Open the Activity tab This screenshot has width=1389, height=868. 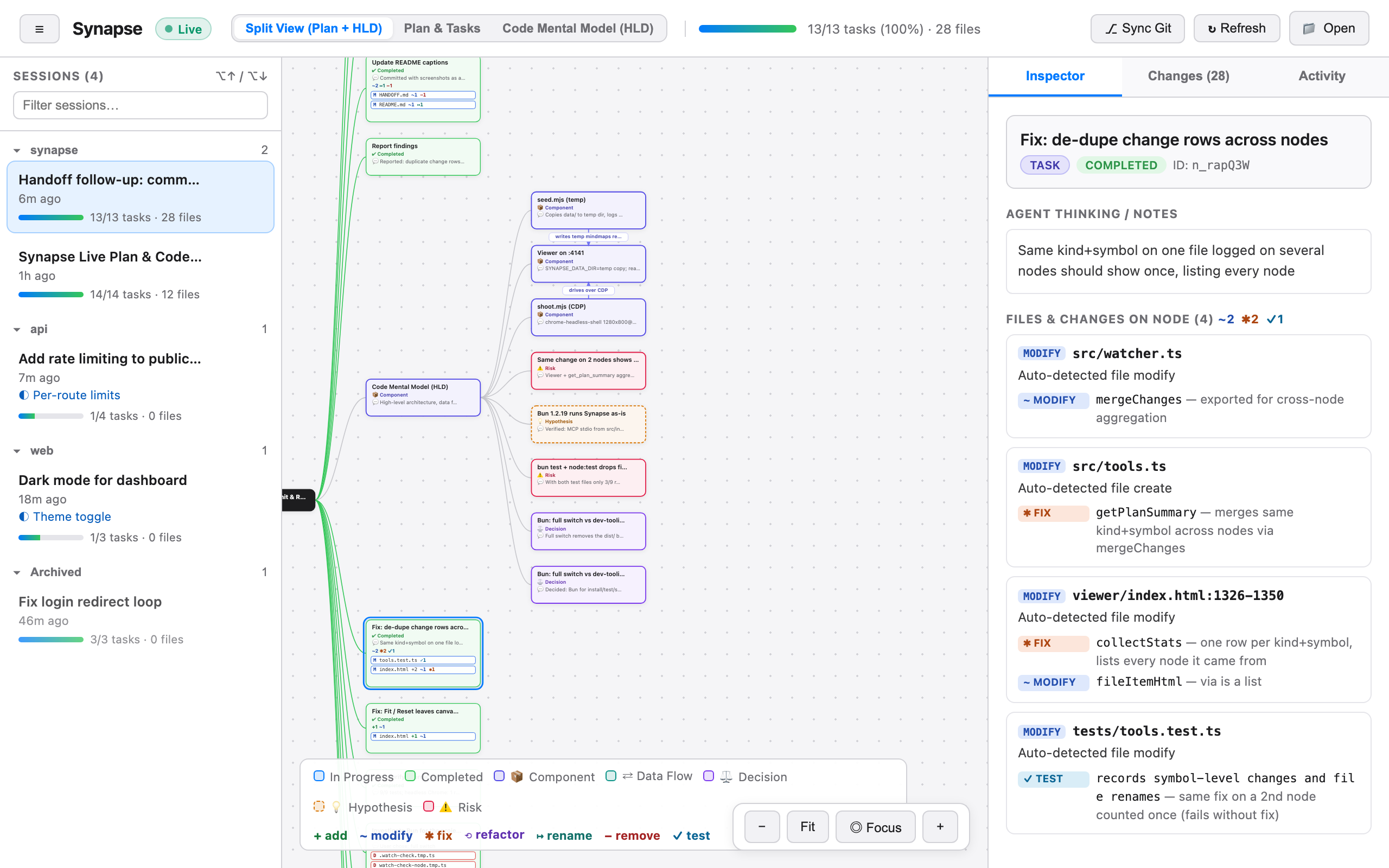[x=1322, y=76]
